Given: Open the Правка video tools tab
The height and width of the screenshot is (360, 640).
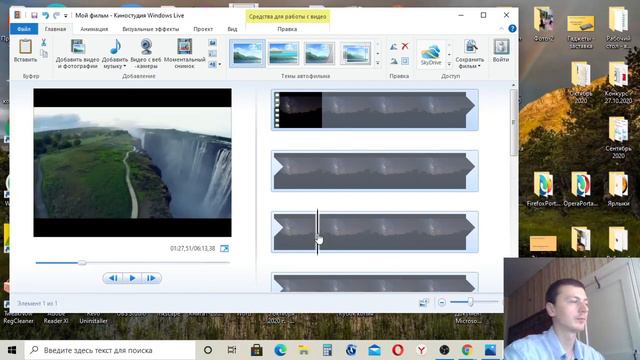Looking at the screenshot, I should [287, 29].
